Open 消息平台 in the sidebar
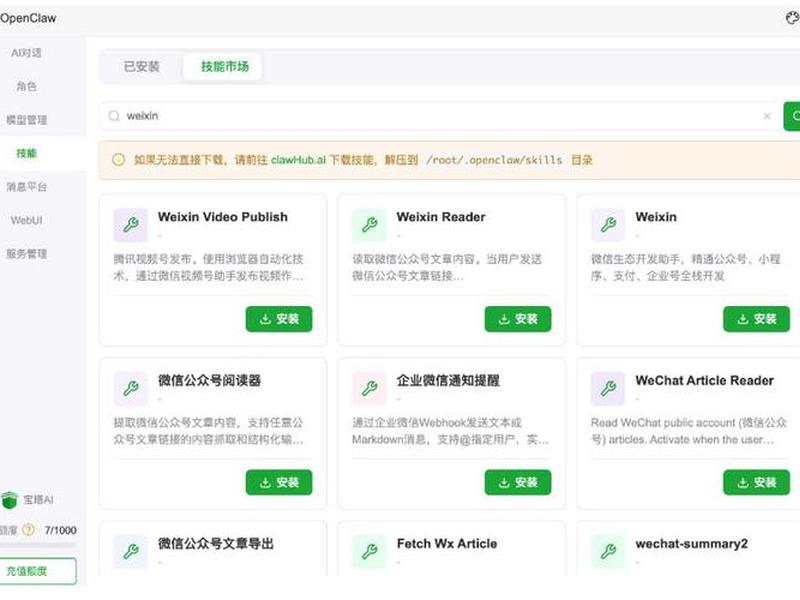This screenshot has height=600, width=800. [x=27, y=187]
